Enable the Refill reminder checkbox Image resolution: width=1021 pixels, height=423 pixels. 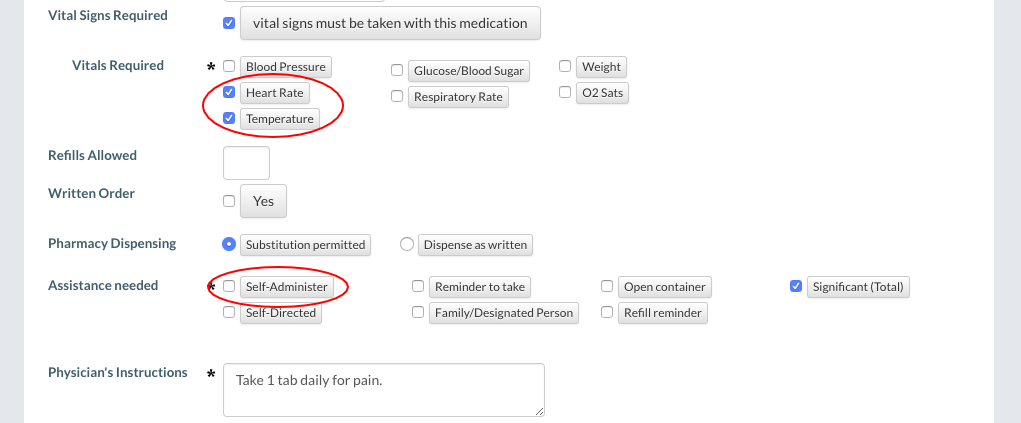click(x=607, y=313)
